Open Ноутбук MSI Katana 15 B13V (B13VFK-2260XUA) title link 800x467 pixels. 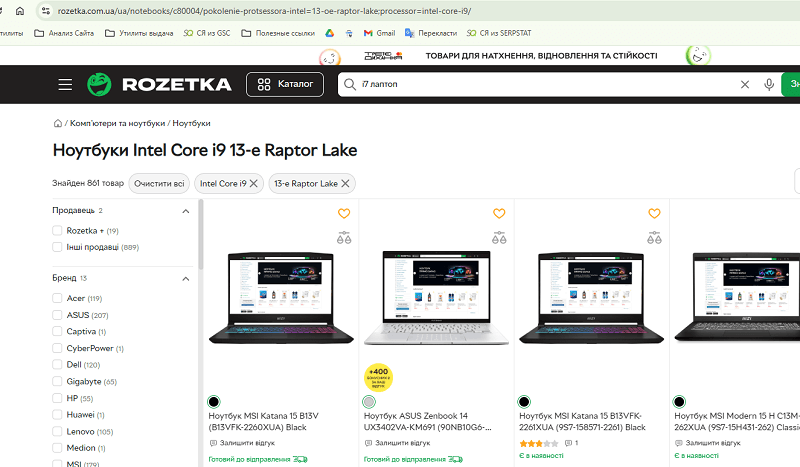click(x=263, y=422)
